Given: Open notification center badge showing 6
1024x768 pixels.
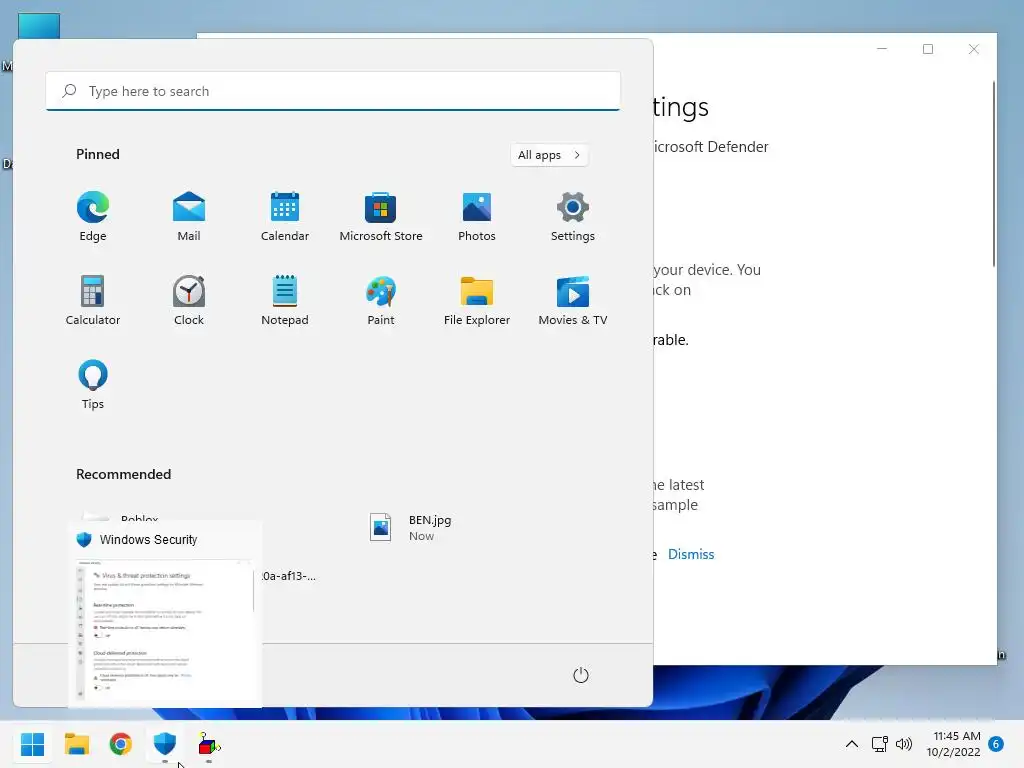Looking at the screenshot, I should coord(996,744).
